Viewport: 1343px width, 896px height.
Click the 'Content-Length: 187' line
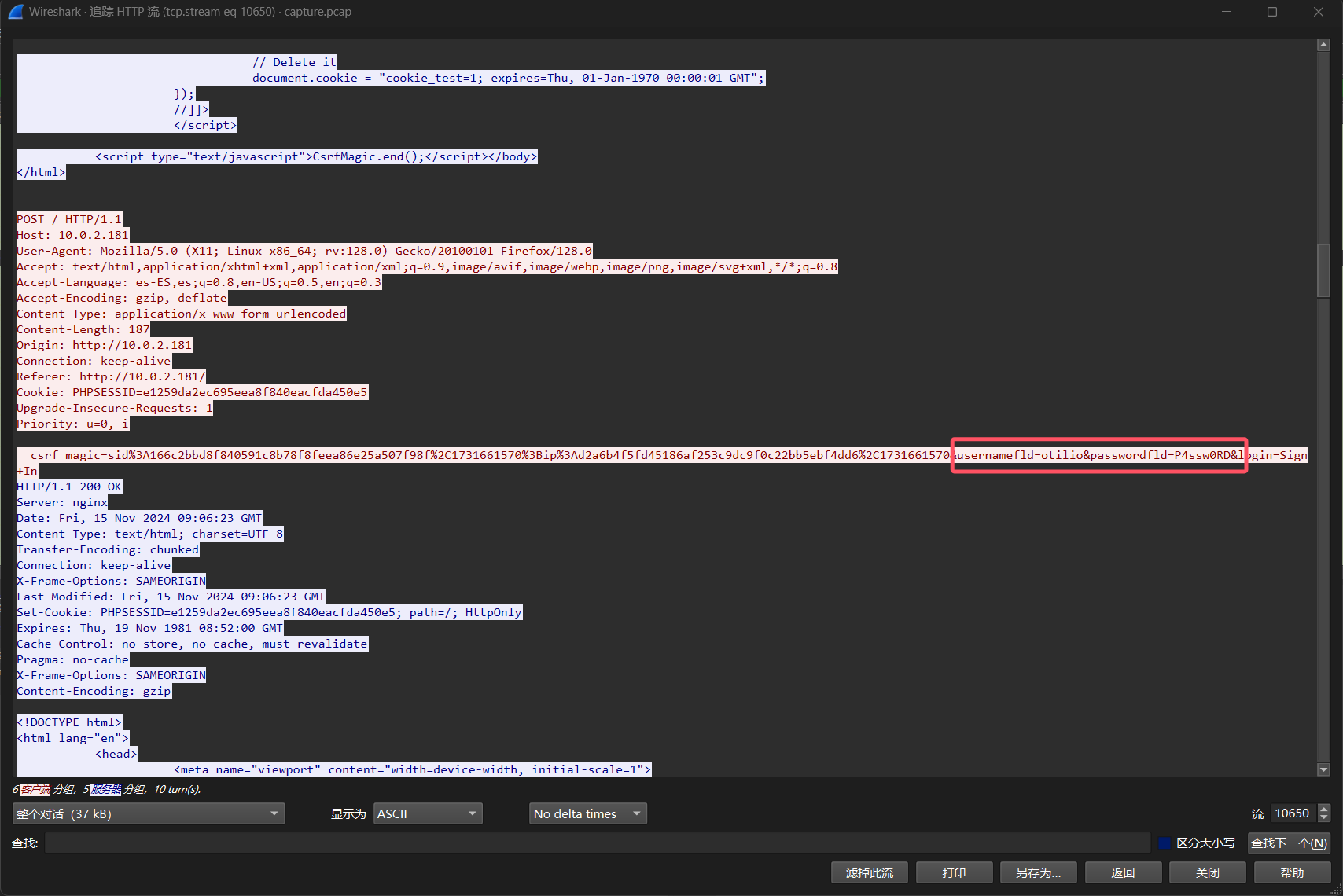[x=83, y=329]
